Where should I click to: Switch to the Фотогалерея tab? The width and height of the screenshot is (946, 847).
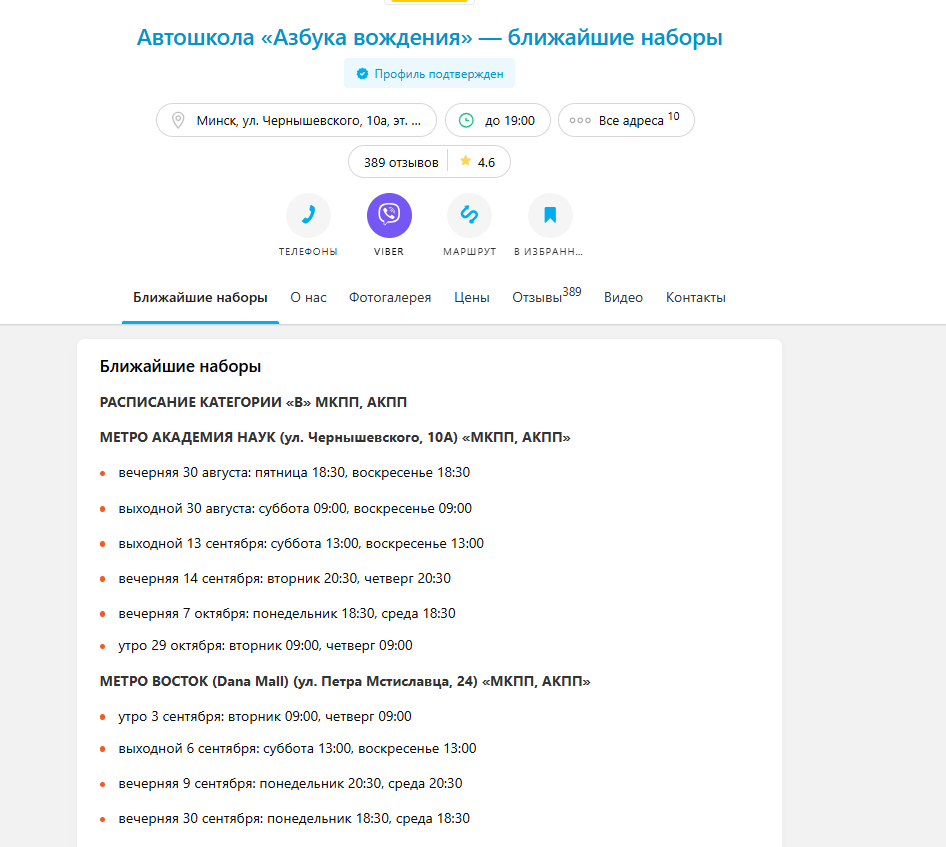pos(390,297)
